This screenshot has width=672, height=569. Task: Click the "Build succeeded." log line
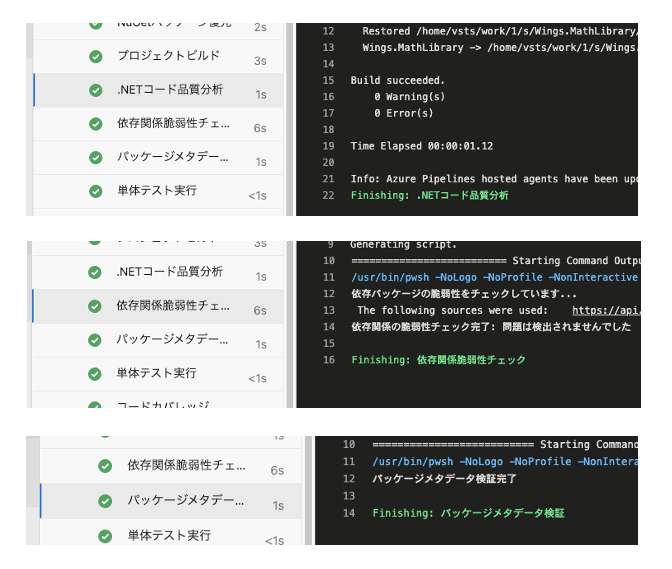[x=397, y=80]
